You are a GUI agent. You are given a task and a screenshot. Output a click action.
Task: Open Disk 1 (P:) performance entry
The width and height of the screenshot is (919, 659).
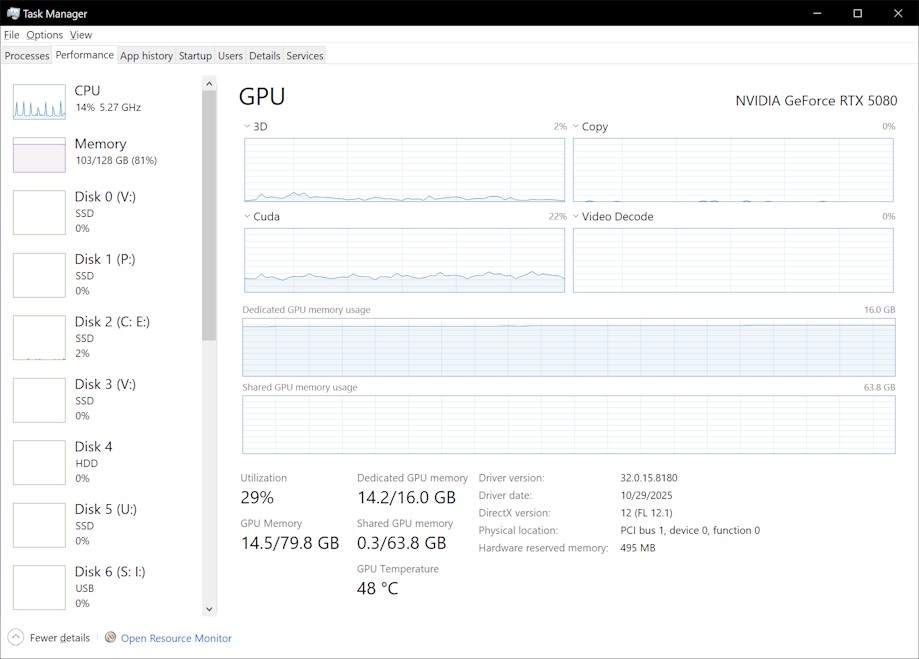point(105,274)
